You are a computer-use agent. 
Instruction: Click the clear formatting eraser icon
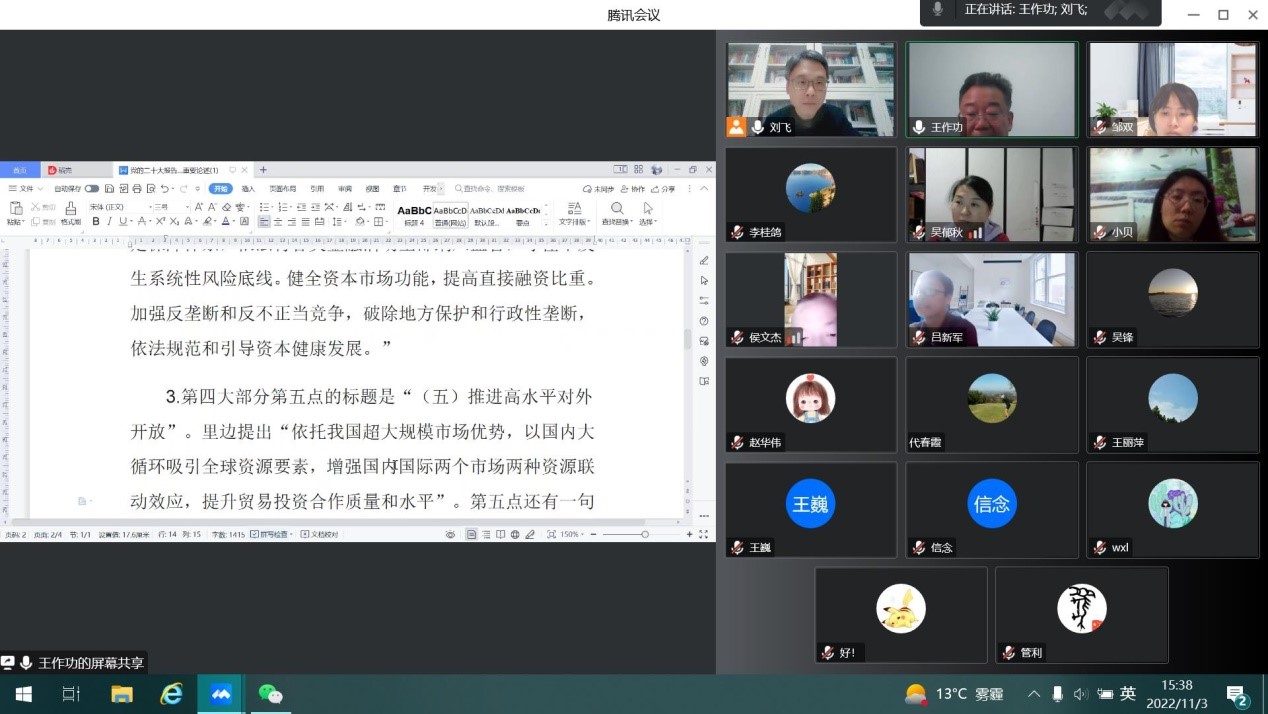click(226, 207)
